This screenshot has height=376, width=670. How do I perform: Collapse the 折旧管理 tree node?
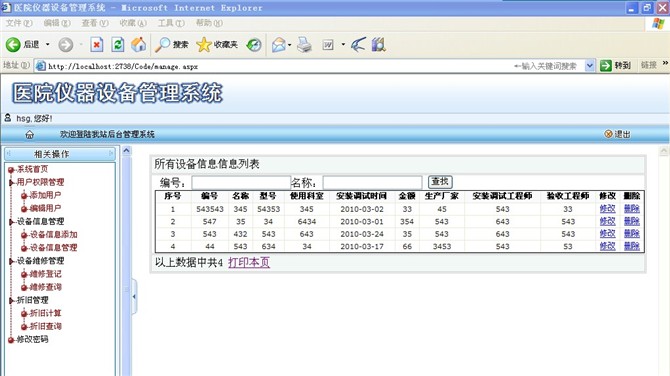12,300
